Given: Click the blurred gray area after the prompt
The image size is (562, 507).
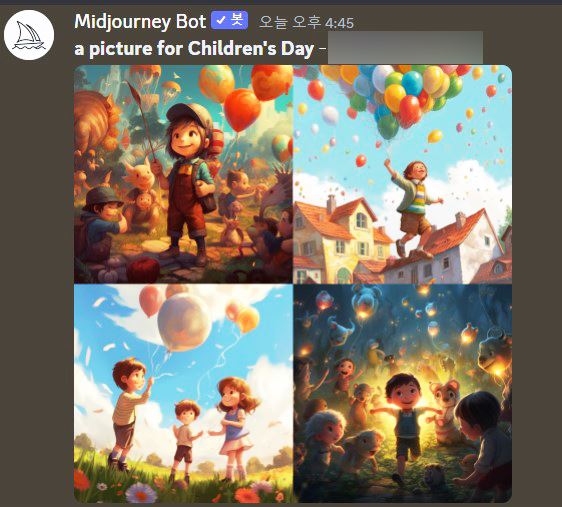Looking at the screenshot, I should click(405, 48).
